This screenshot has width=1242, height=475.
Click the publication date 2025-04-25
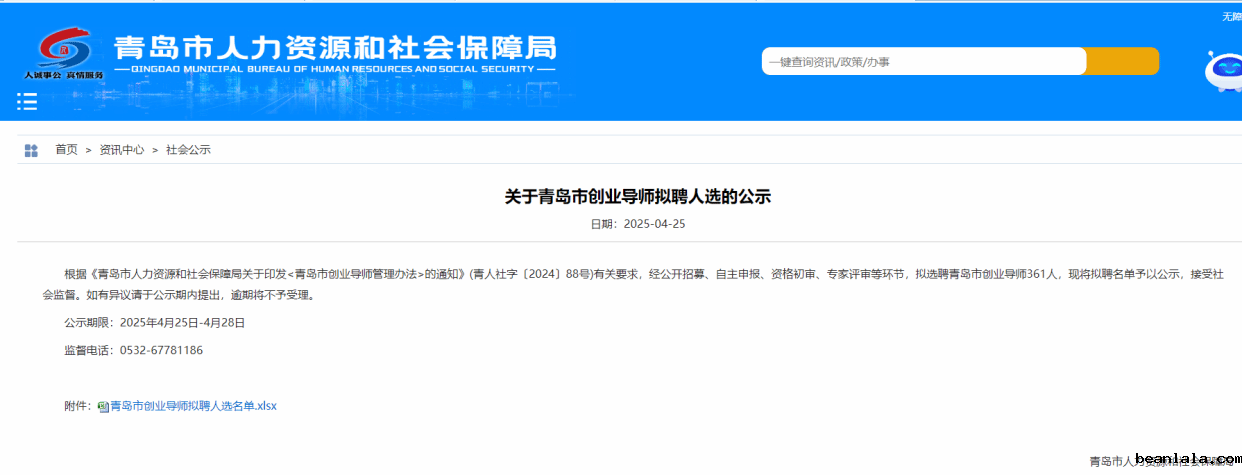coord(653,224)
